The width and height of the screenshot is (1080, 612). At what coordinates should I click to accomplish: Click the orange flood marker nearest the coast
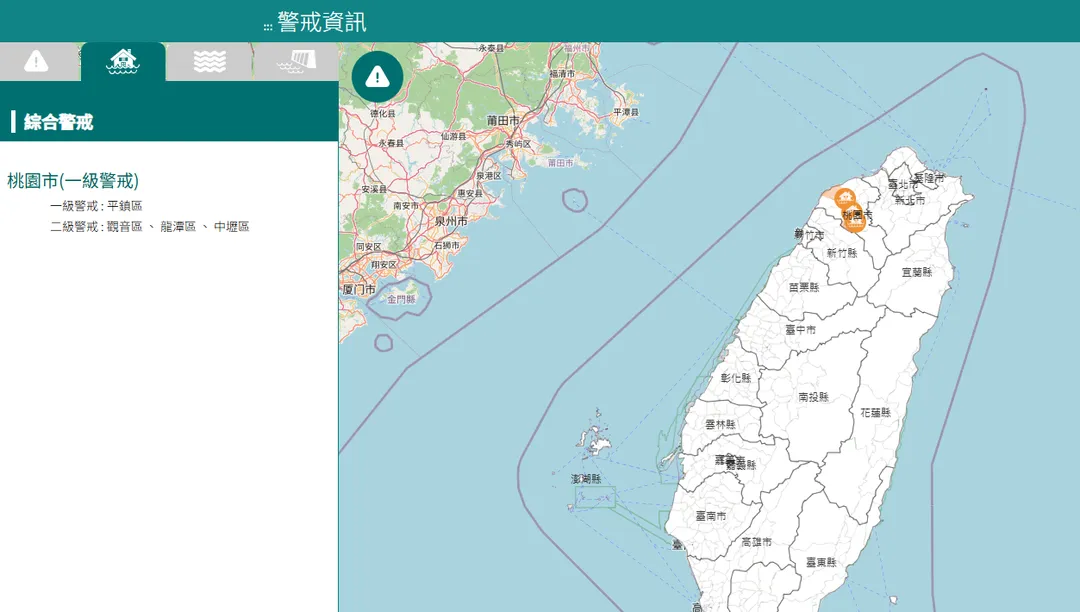[844, 199]
